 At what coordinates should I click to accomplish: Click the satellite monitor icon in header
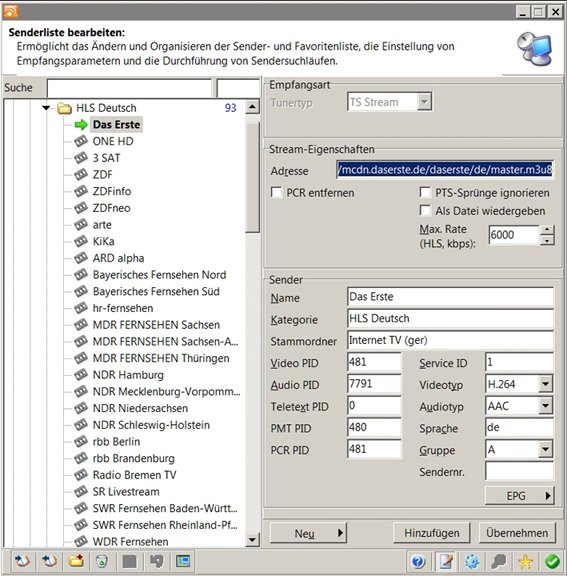tap(534, 49)
